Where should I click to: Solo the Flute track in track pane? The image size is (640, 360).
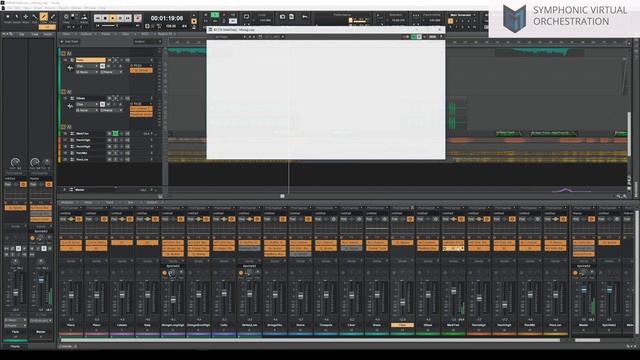(116, 60)
